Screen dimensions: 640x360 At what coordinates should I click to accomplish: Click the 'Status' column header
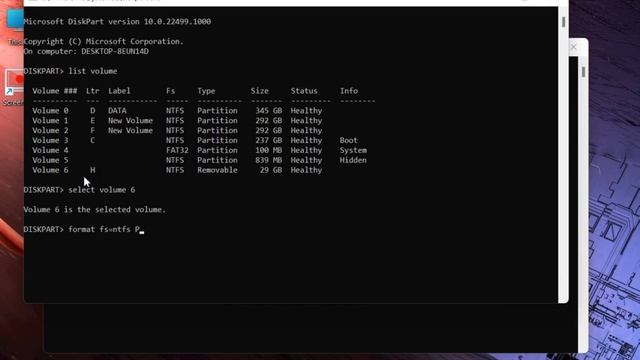click(304, 91)
